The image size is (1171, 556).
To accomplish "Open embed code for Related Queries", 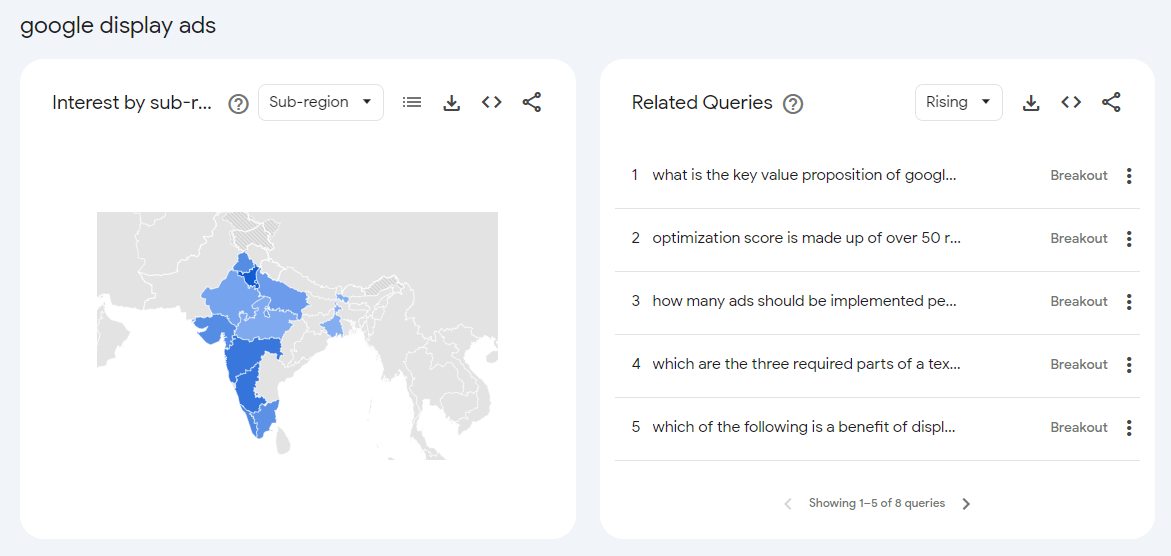I will point(1071,102).
